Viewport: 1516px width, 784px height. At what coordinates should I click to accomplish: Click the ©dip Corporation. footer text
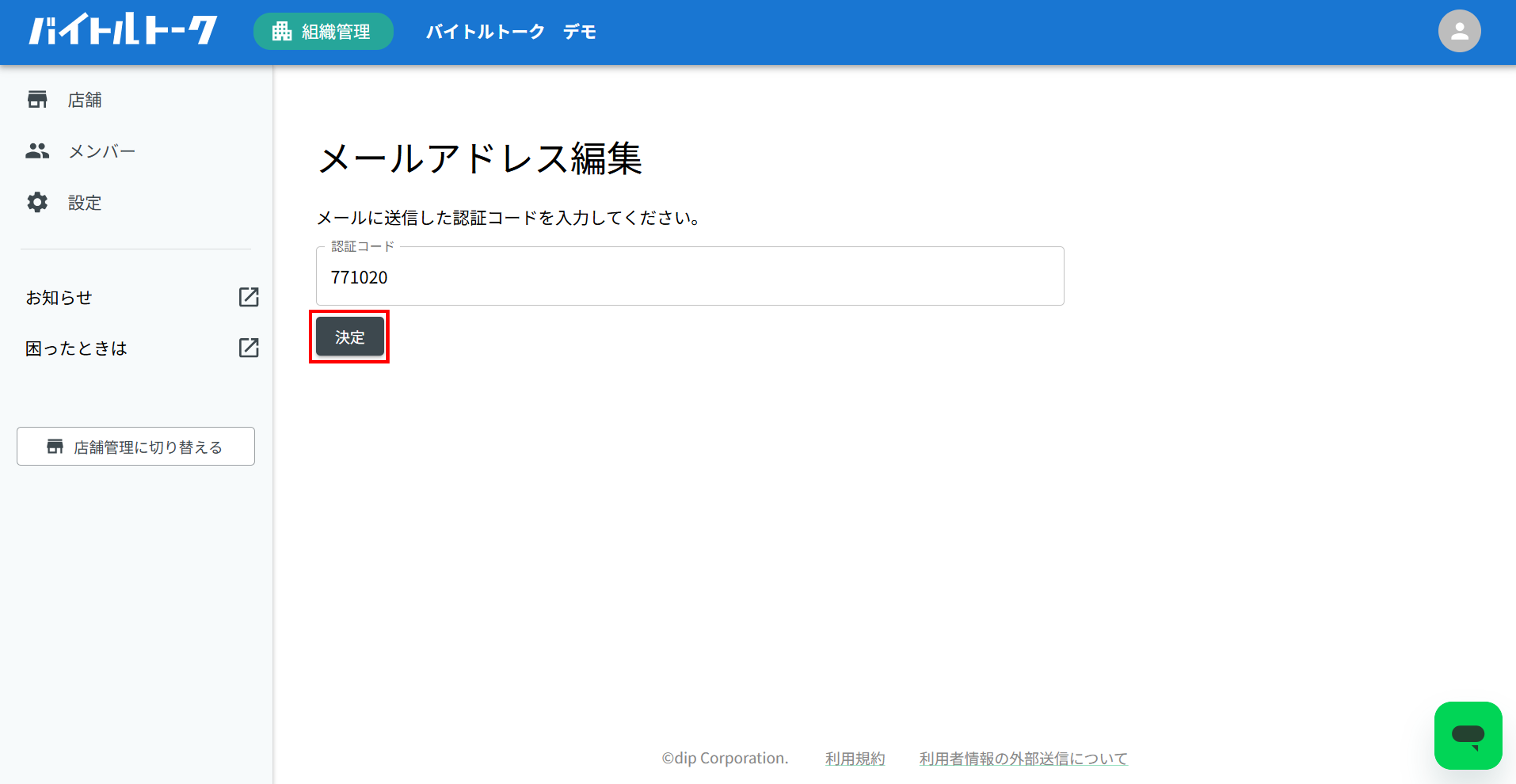pyautogui.click(x=724, y=758)
